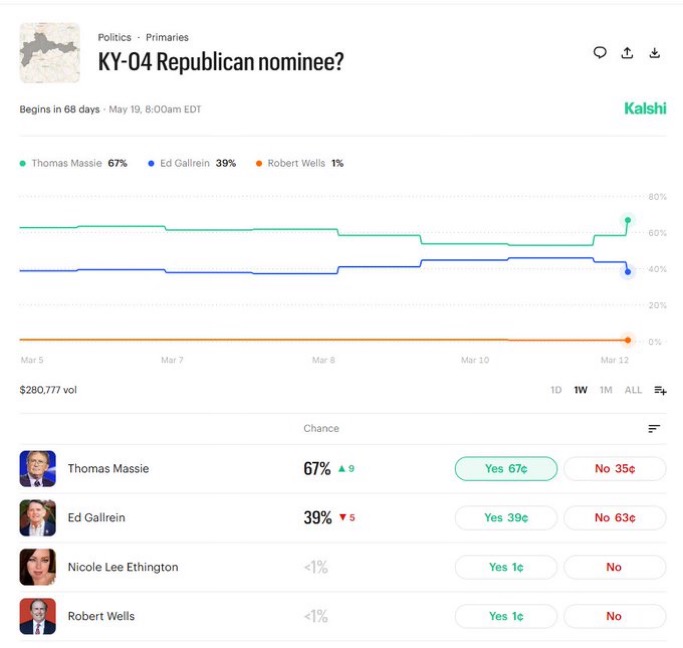Click the KY-04 district map thumbnail
Image resolution: width=683 pixels, height=648 pixels.
click(x=50, y=53)
